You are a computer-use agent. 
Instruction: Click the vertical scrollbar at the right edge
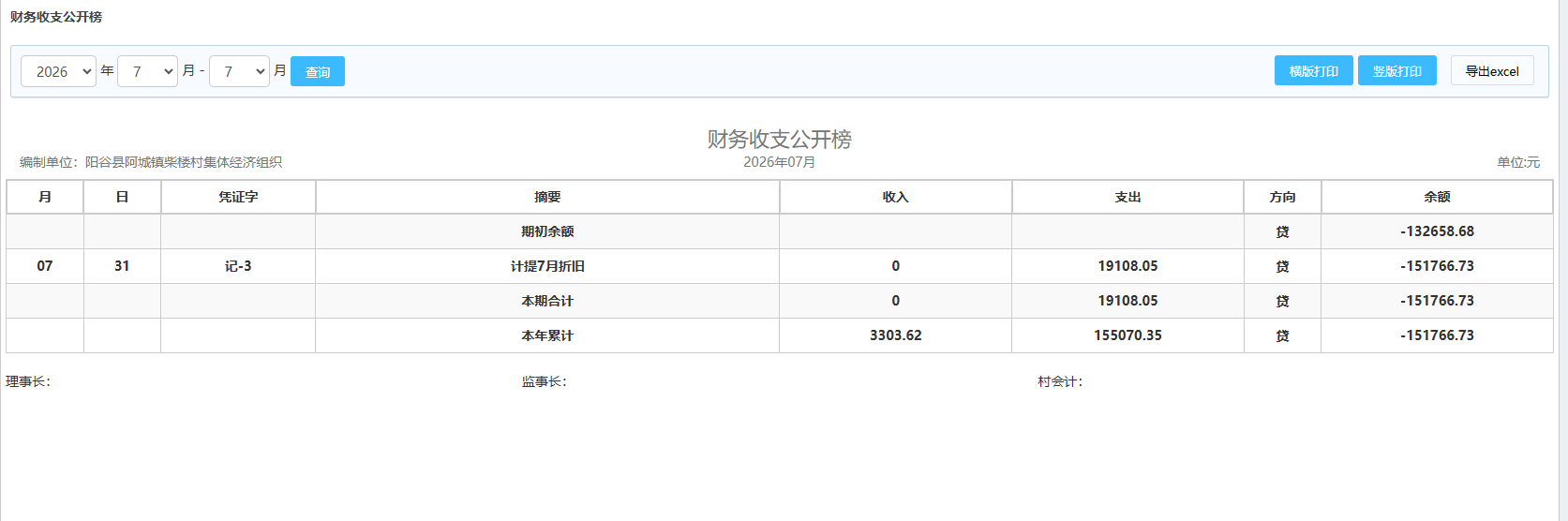1563,260
